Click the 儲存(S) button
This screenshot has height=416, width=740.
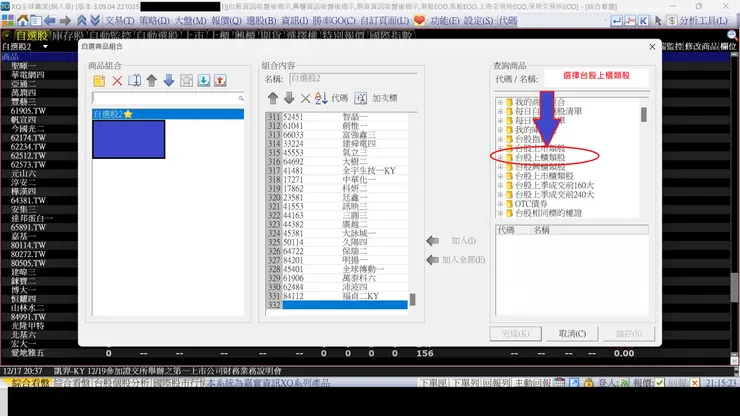click(x=629, y=333)
